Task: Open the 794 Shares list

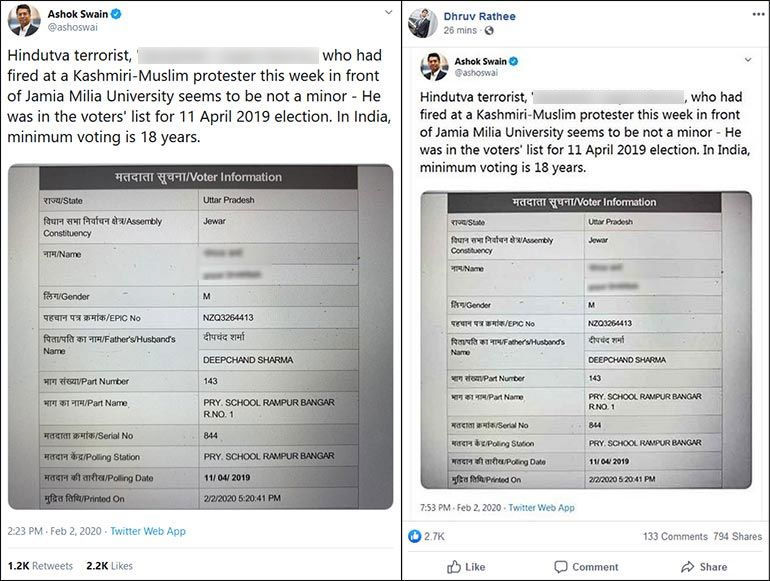Action: click(739, 537)
